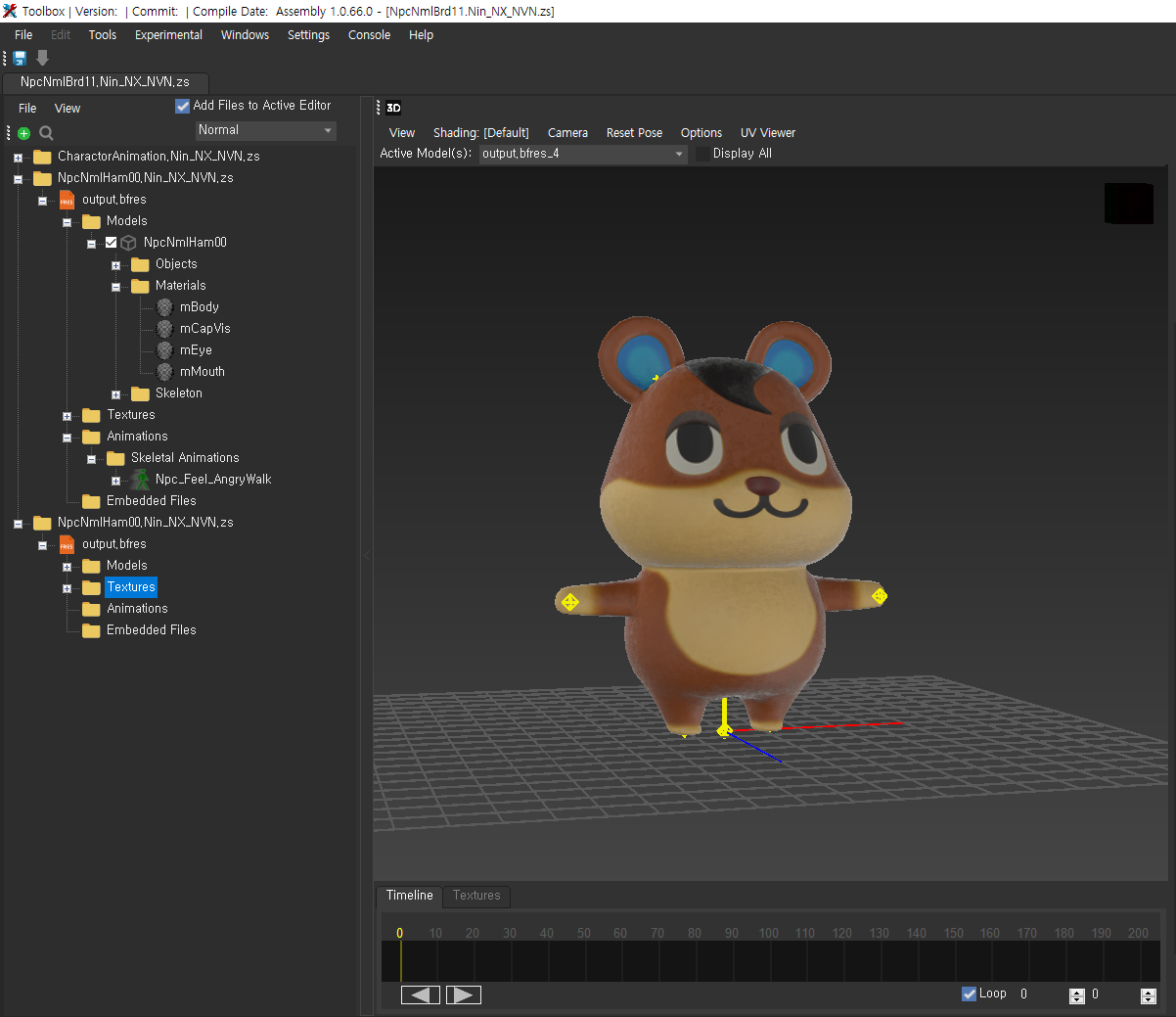
Task: Click the mMouth material sphere icon
Action: (x=164, y=372)
